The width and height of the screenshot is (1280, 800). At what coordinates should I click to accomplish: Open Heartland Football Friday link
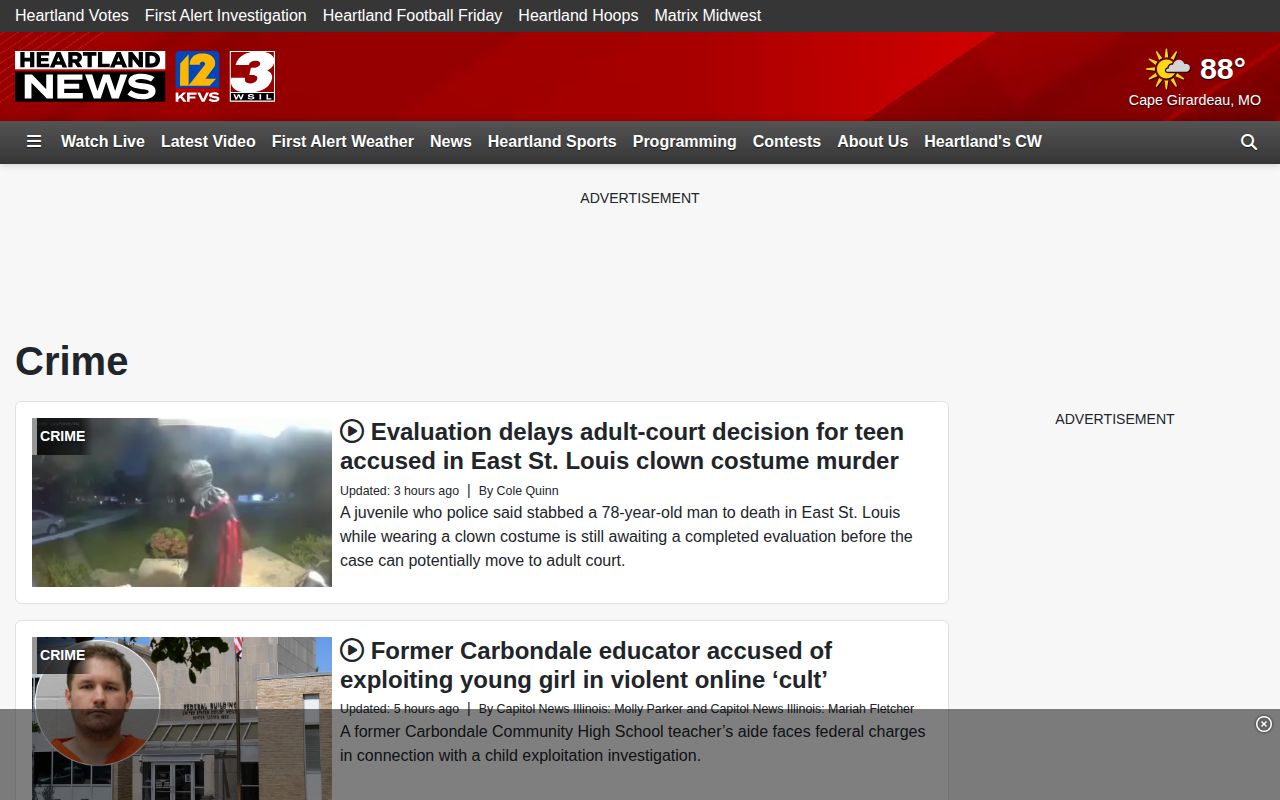[x=412, y=16]
